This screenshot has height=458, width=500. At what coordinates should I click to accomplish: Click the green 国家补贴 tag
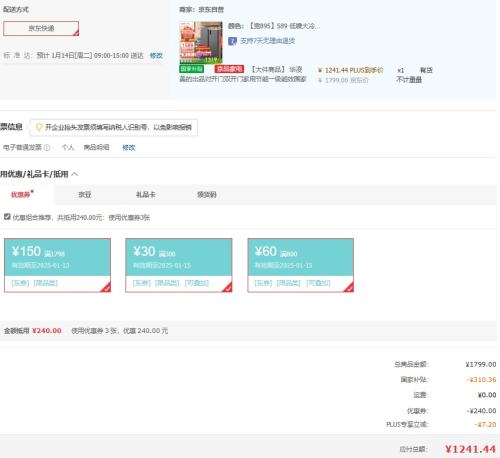[x=191, y=69]
